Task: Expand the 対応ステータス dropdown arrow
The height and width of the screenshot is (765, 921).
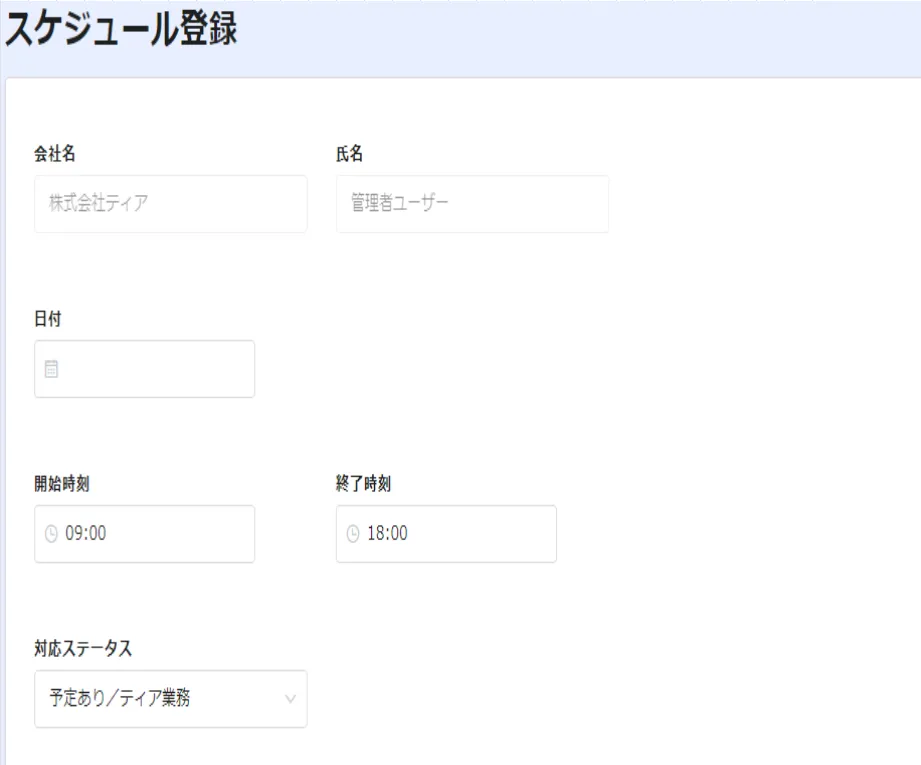Action: coord(290,699)
